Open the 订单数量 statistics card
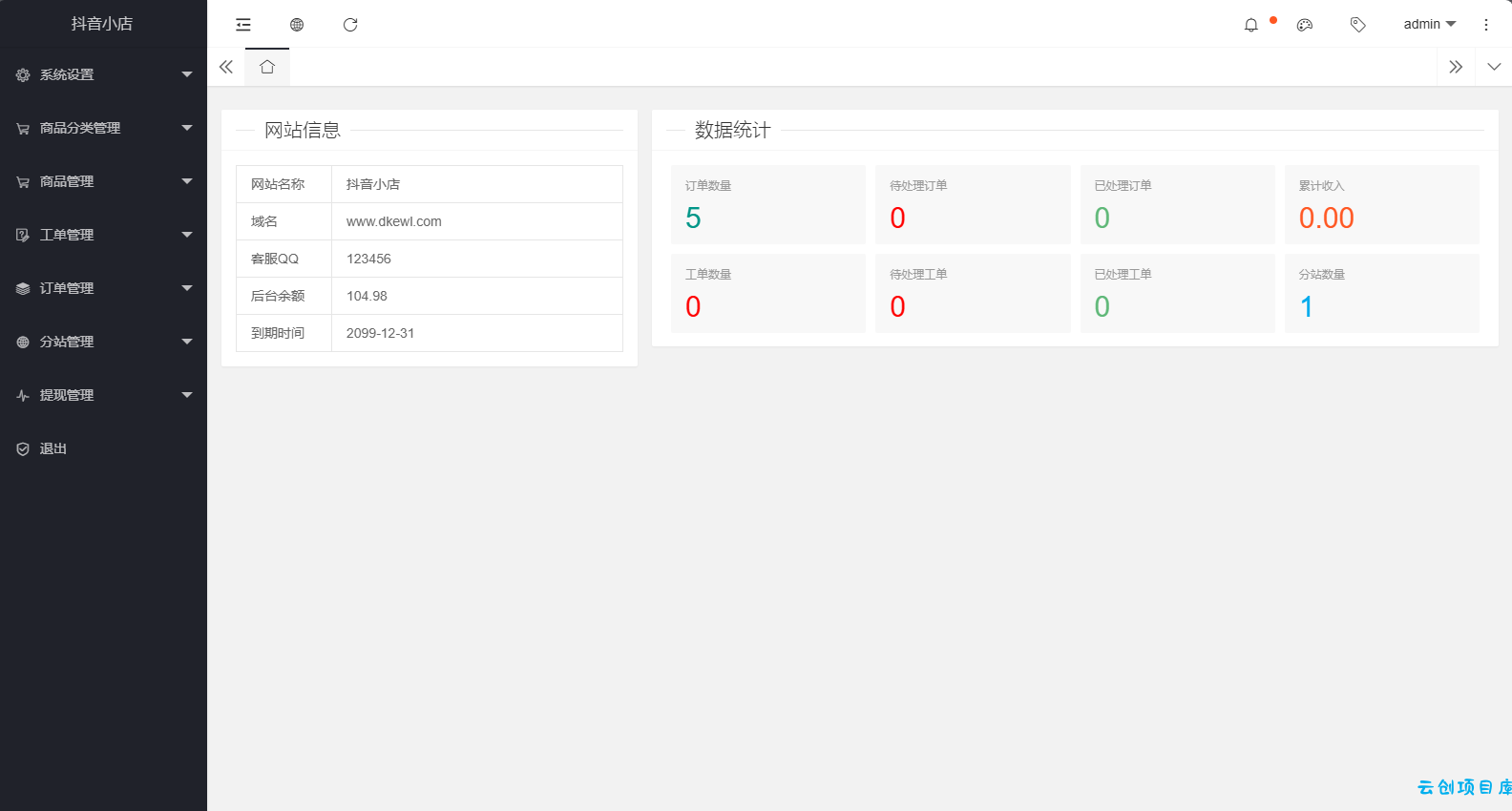The image size is (1512, 811). 768,204
